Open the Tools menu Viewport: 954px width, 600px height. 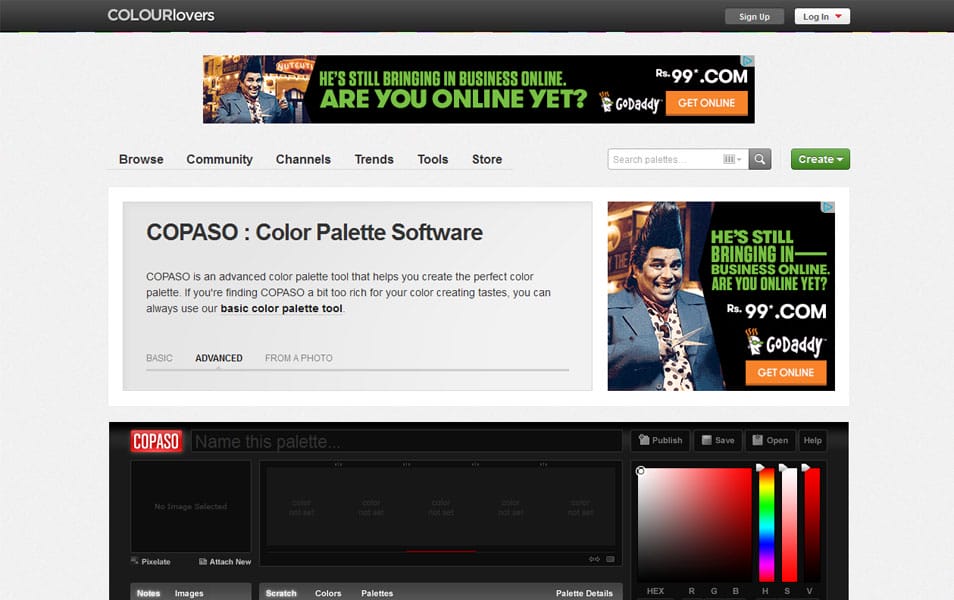click(x=433, y=159)
